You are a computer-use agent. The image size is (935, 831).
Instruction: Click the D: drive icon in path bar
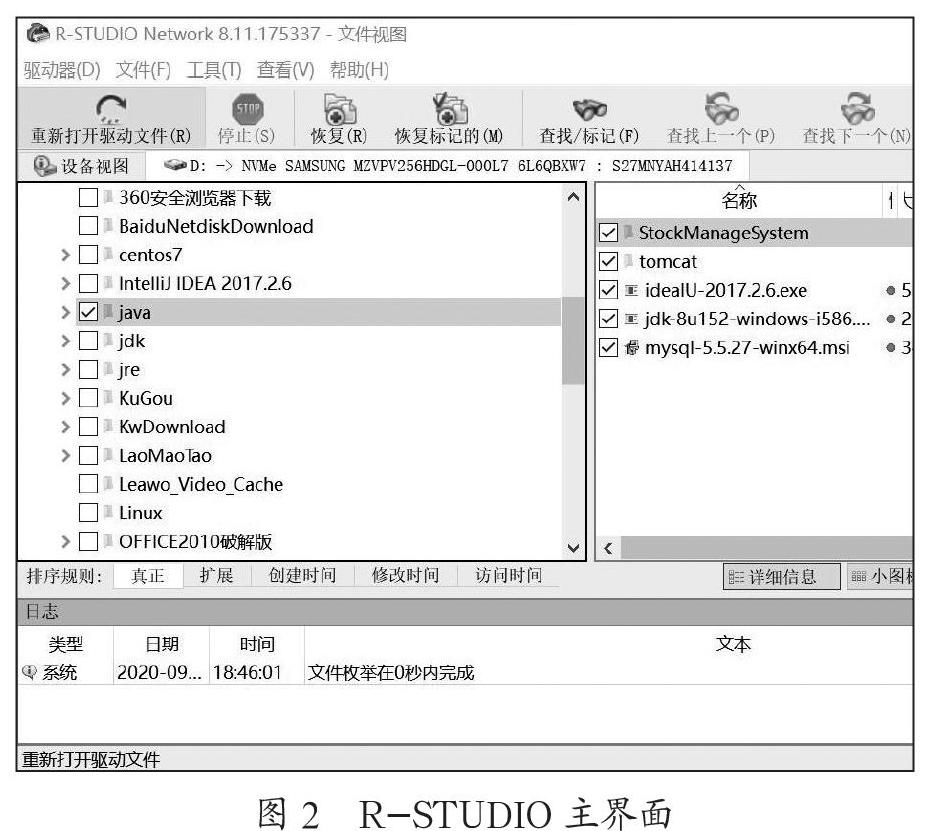pyautogui.click(x=175, y=165)
